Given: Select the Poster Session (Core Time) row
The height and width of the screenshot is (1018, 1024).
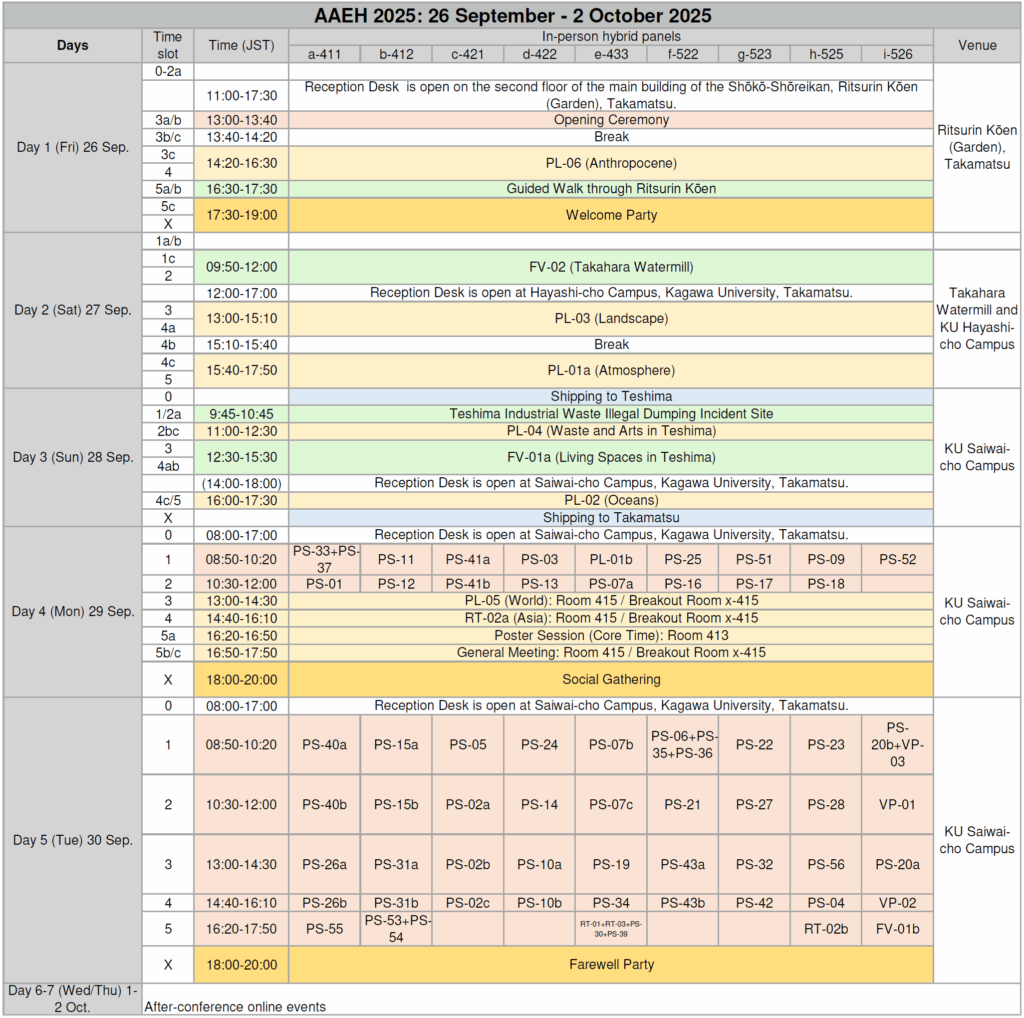Looking at the screenshot, I should (x=610, y=635).
